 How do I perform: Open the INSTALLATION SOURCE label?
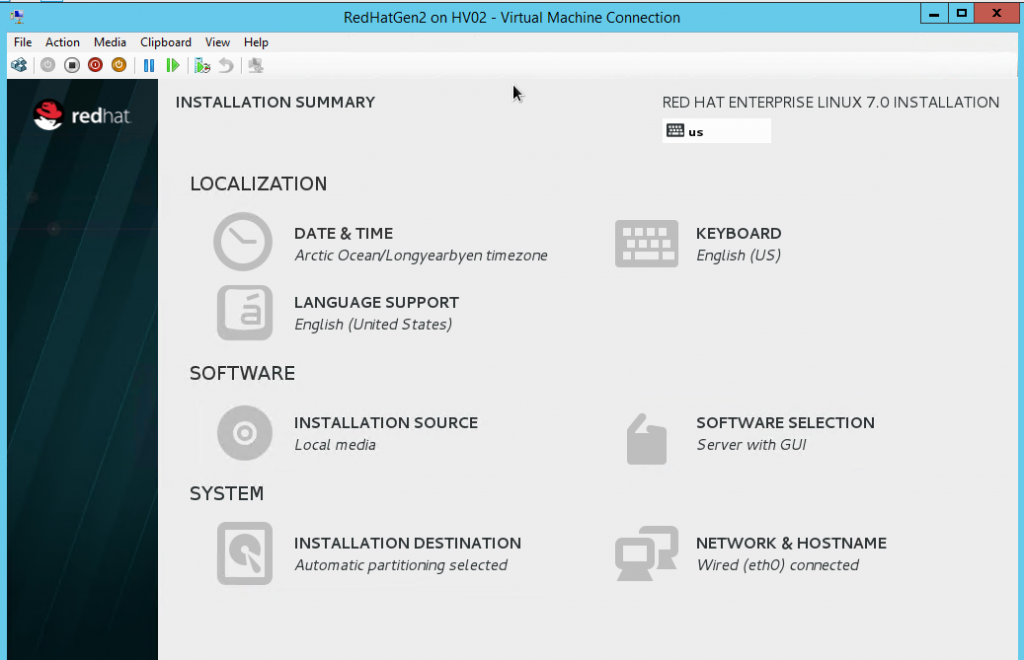386,423
